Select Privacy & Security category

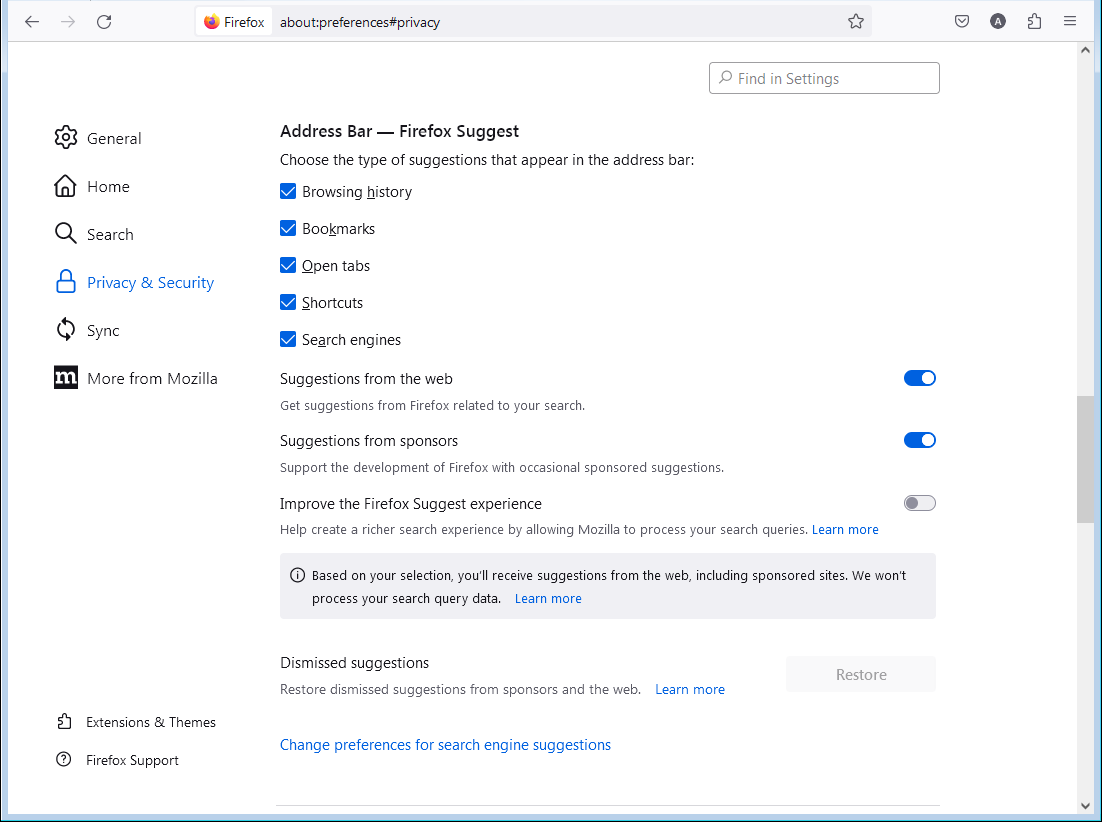click(x=150, y=282)
